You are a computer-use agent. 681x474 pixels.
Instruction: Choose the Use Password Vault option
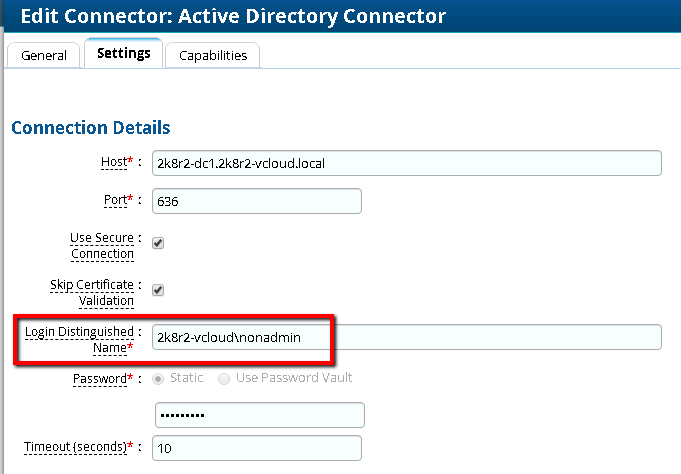(x=225, y=378)
